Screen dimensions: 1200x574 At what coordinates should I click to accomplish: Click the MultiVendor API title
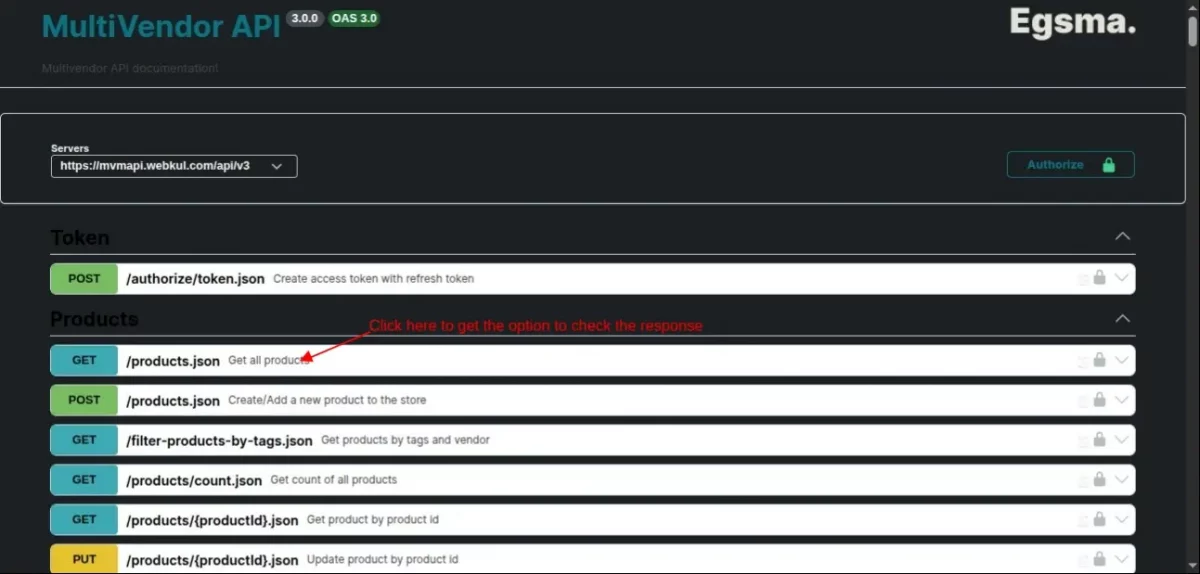[161, 26]
